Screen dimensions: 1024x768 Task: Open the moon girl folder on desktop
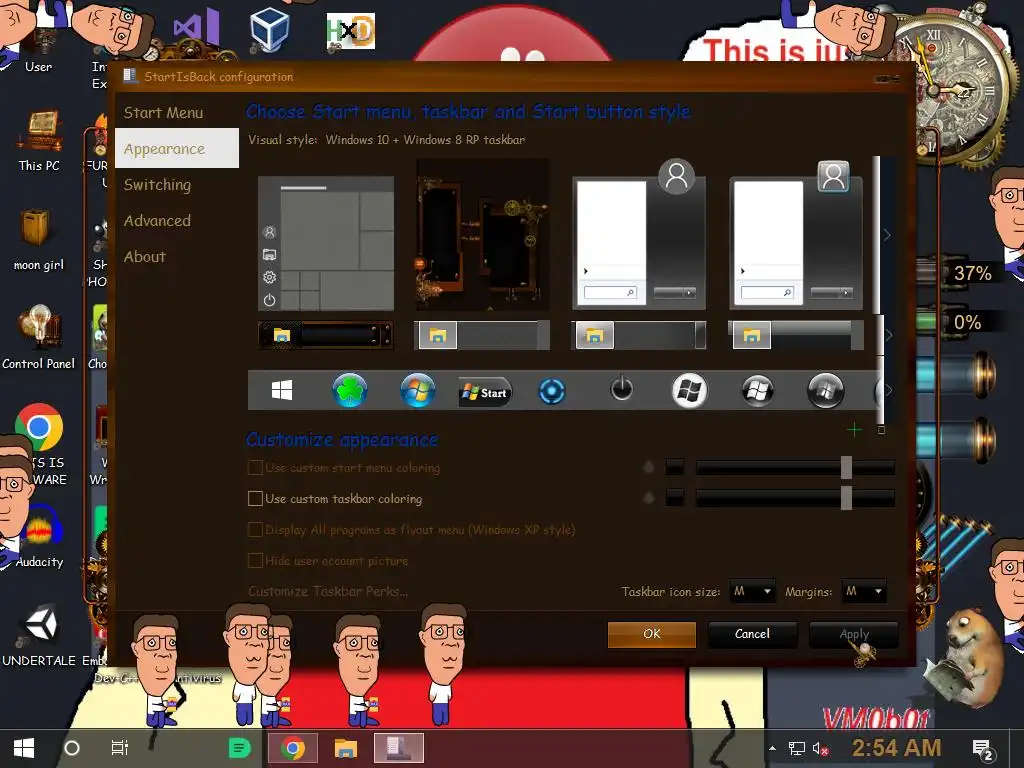pos(39,239)
